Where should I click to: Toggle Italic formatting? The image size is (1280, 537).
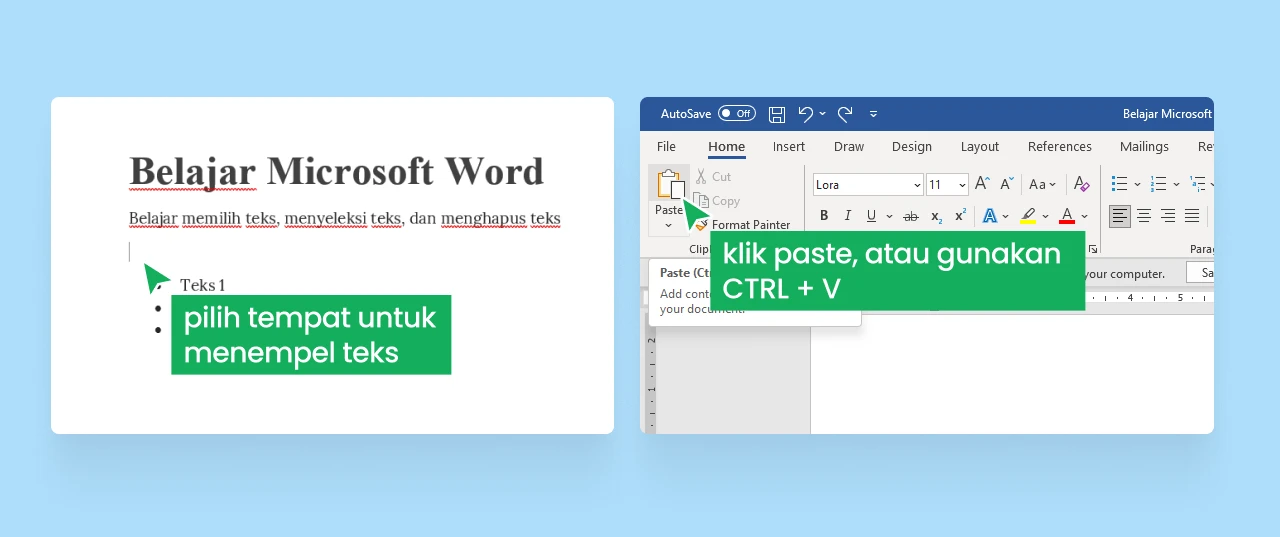pos(848,216)
